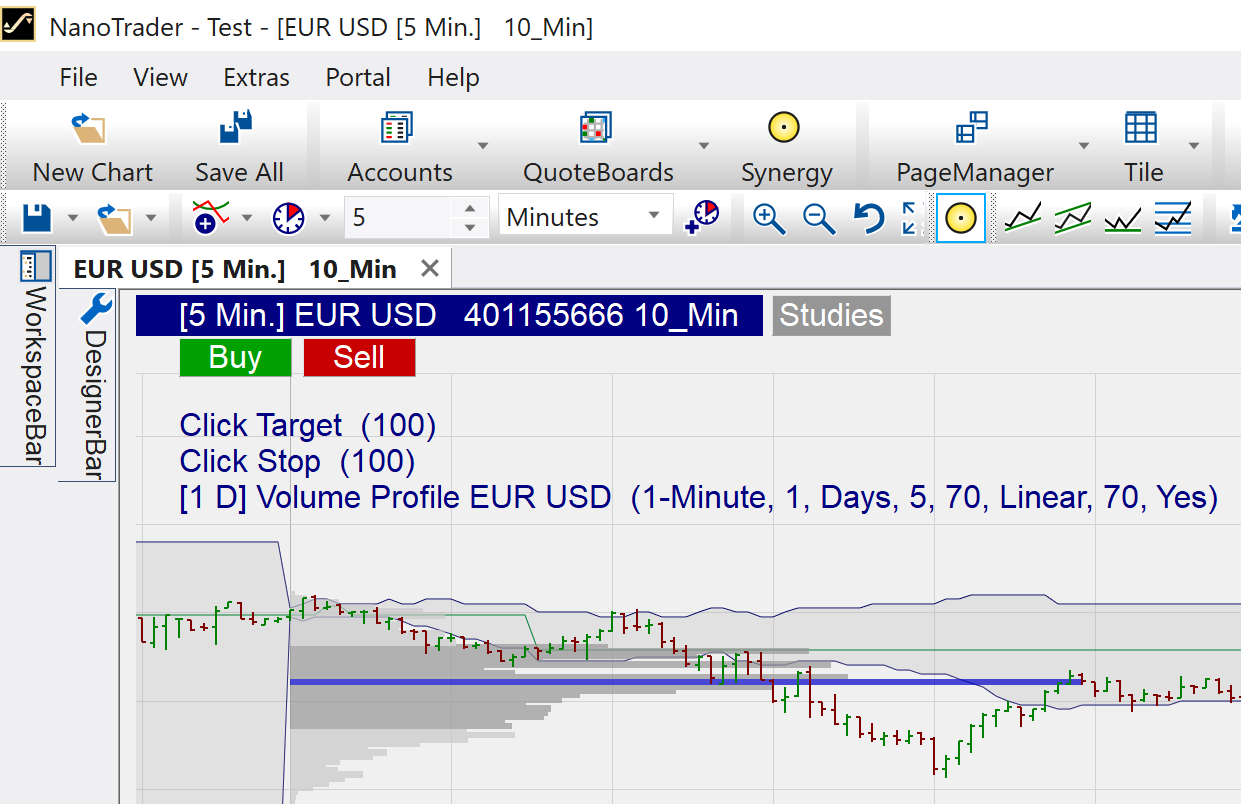Click the period value field showing 5

(398, 217)
